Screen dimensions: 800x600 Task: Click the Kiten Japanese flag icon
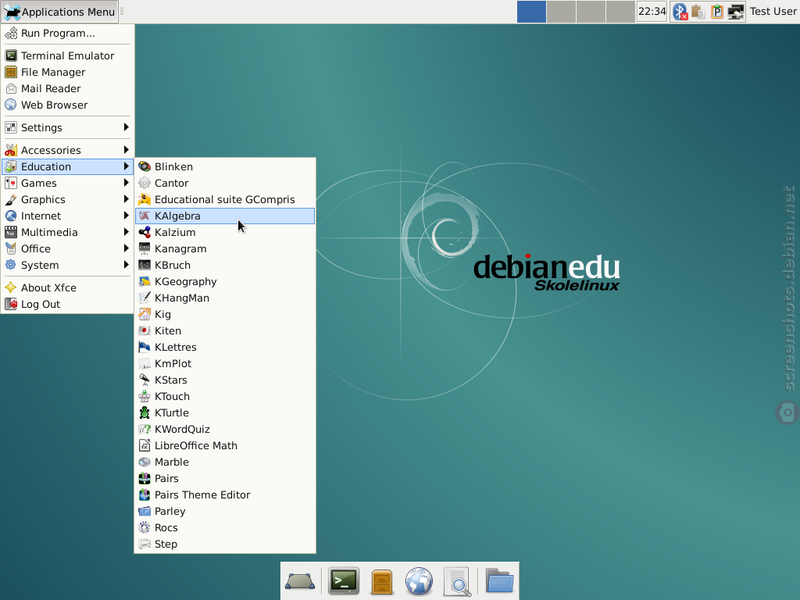pyautogui.click(x=144, y=331)
